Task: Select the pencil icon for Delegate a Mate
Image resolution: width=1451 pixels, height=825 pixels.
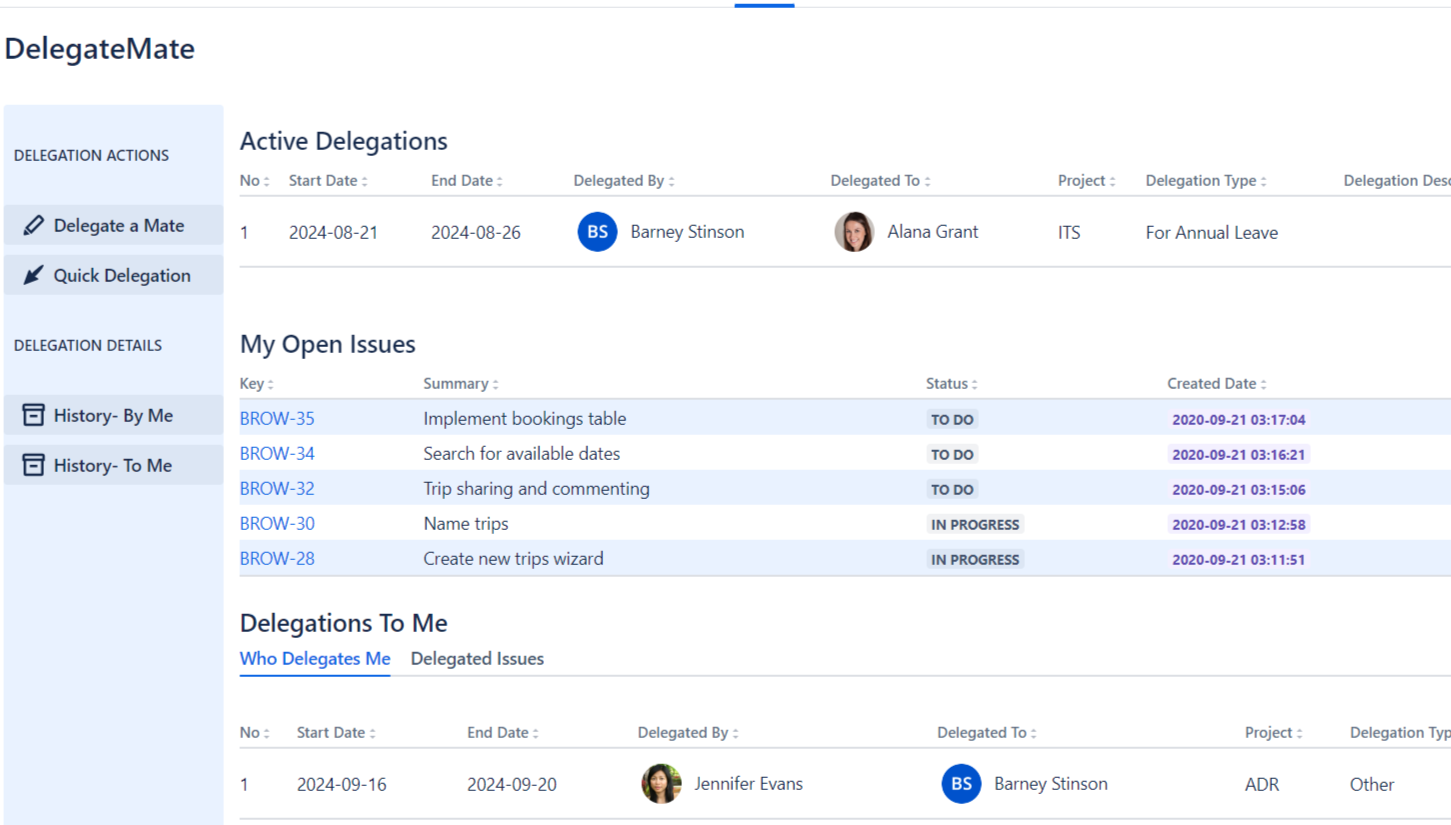Action: pyautogui.click(x=37, y=225)
